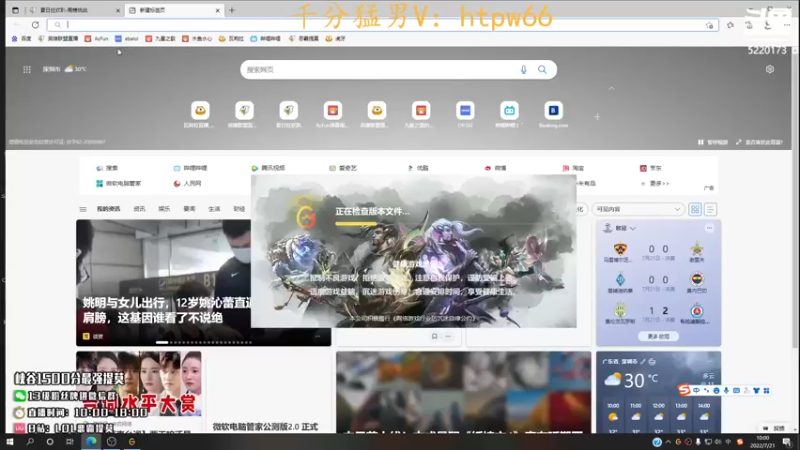Viewport: 800px width, 450px height.
Task: Switch to the 娱乐 feed tab
Action: coord(164,209)
